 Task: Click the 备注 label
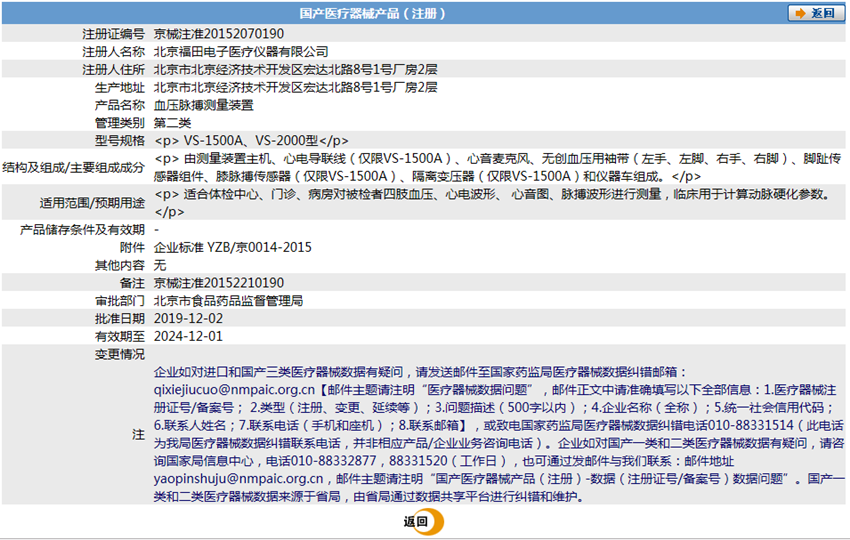[132, 283]
